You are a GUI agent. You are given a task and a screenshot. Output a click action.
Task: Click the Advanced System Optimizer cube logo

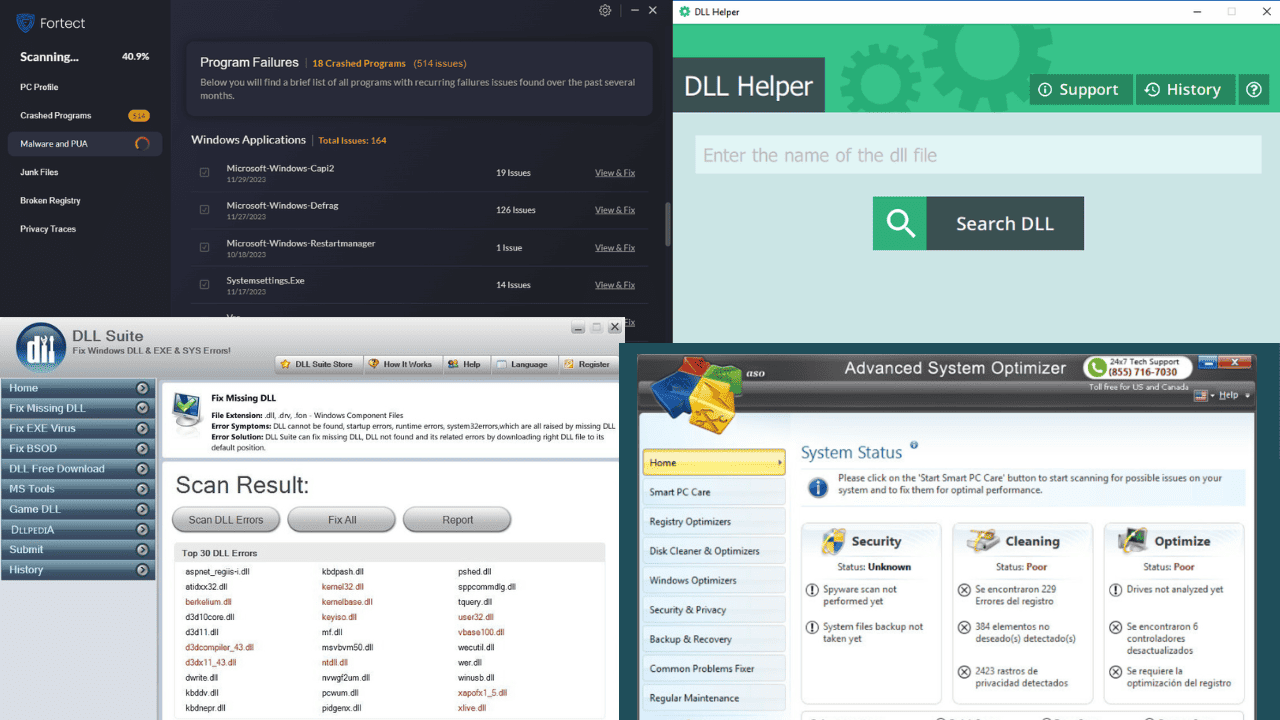pos(695,394)
